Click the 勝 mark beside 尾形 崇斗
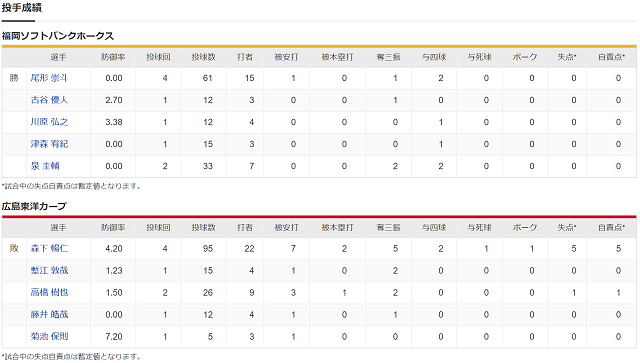 click(14, 78)
